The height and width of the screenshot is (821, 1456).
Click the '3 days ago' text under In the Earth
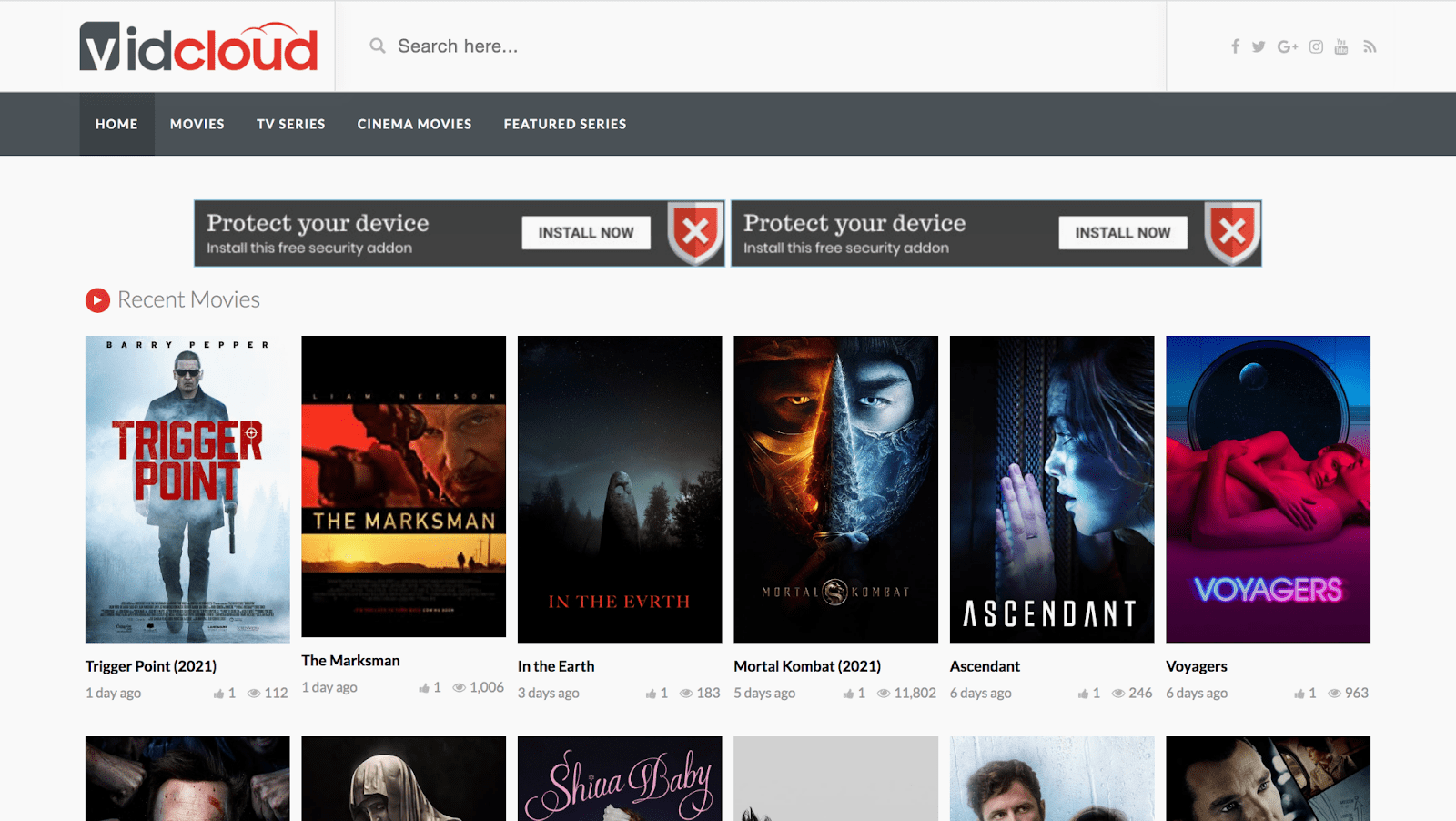coord(549,694)
